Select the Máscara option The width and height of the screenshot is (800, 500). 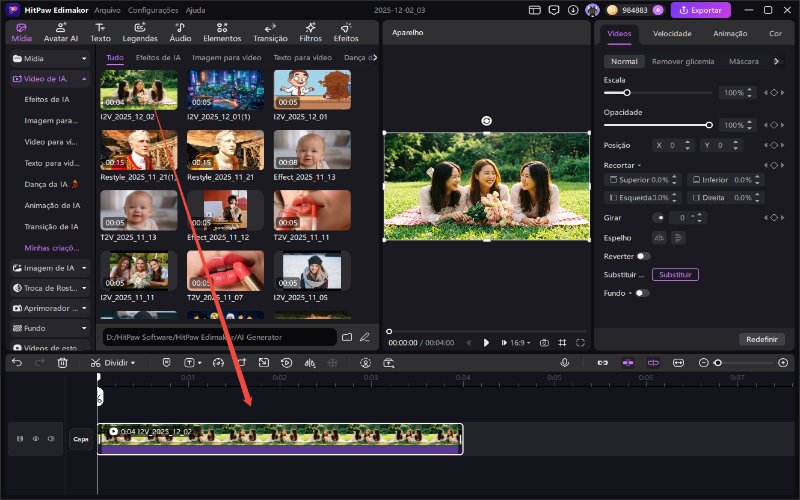(743, 61)
